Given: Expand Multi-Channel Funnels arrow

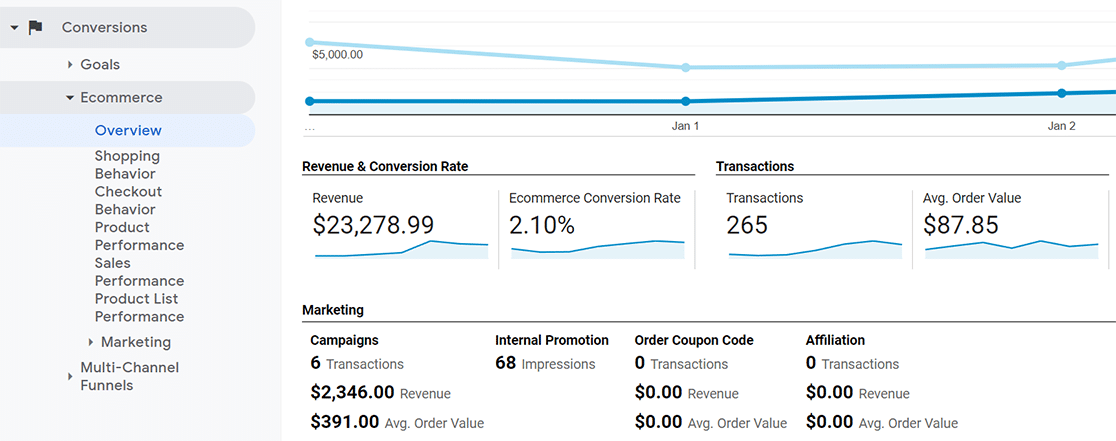Looking at the screenshot, I should click(x=70, y=376).
